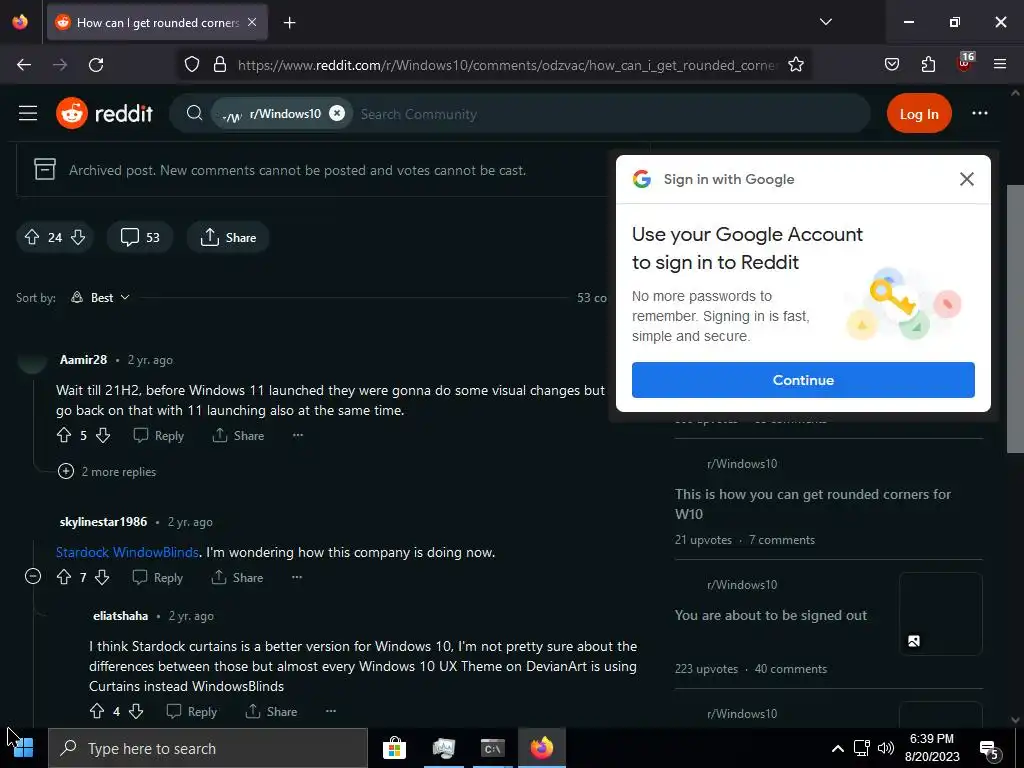Share skylinestar1986's comment
This screenshot has width=1024, height=768.
pos(237,578)
